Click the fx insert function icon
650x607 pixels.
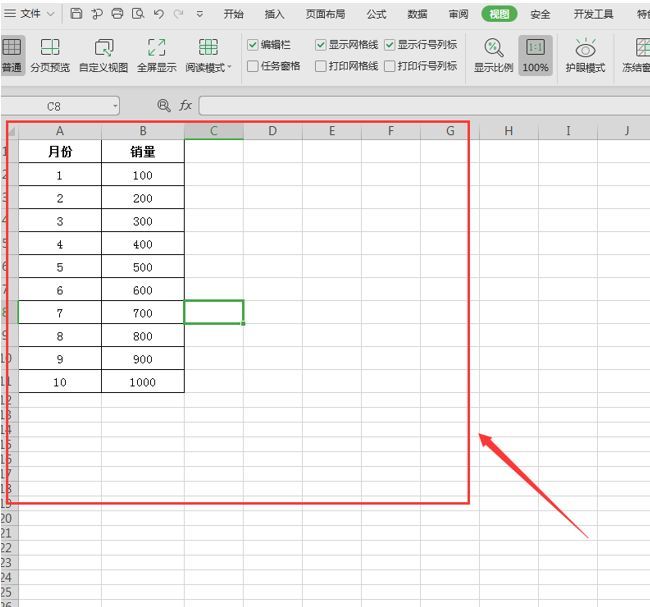pos(185,105)
